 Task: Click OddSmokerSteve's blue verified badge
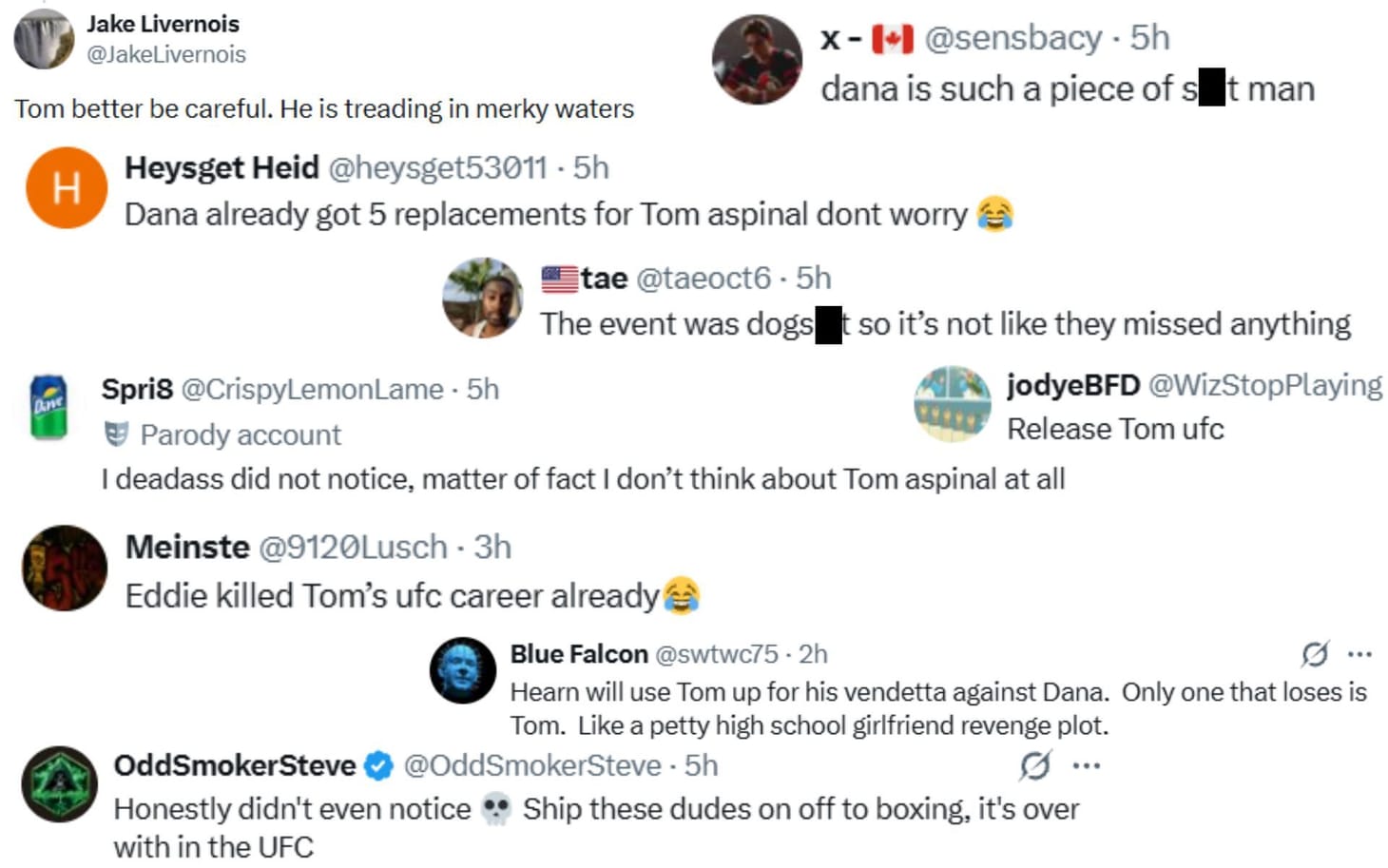378,765
